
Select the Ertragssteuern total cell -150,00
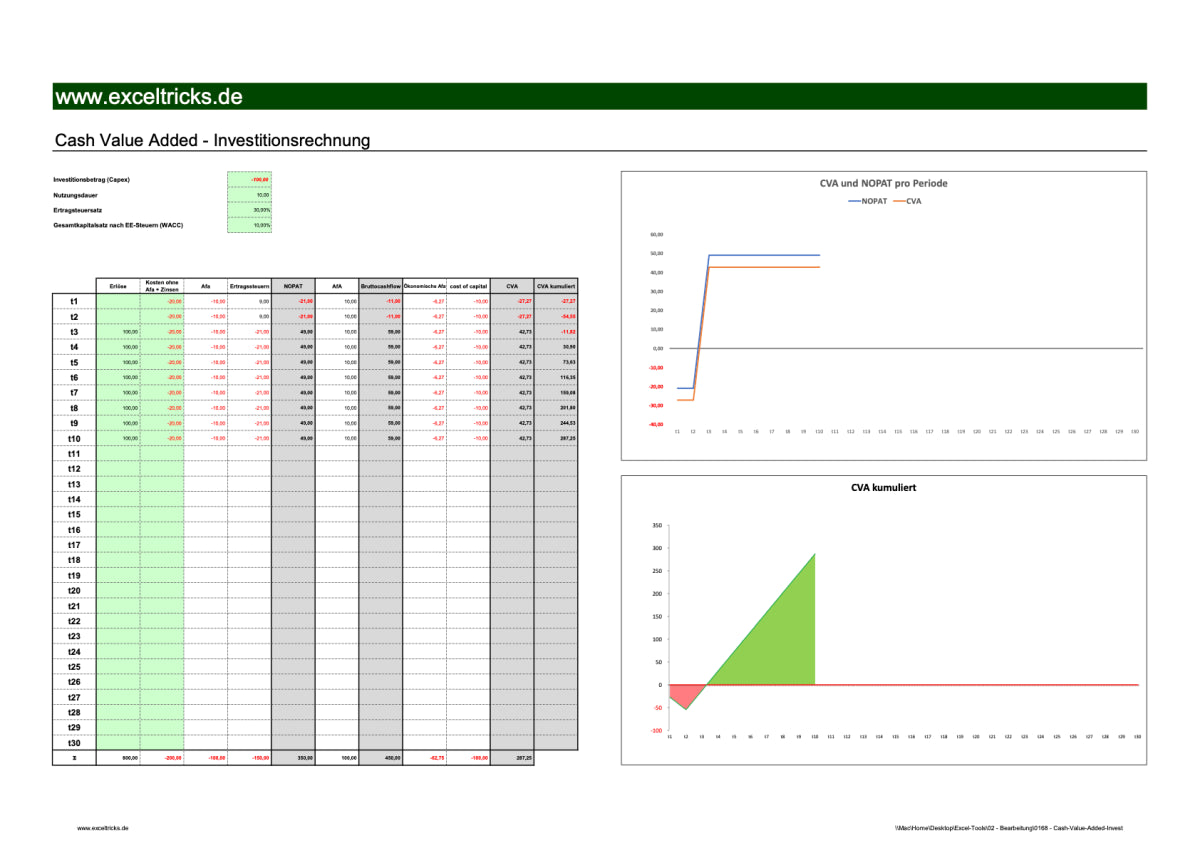[249, 759]
